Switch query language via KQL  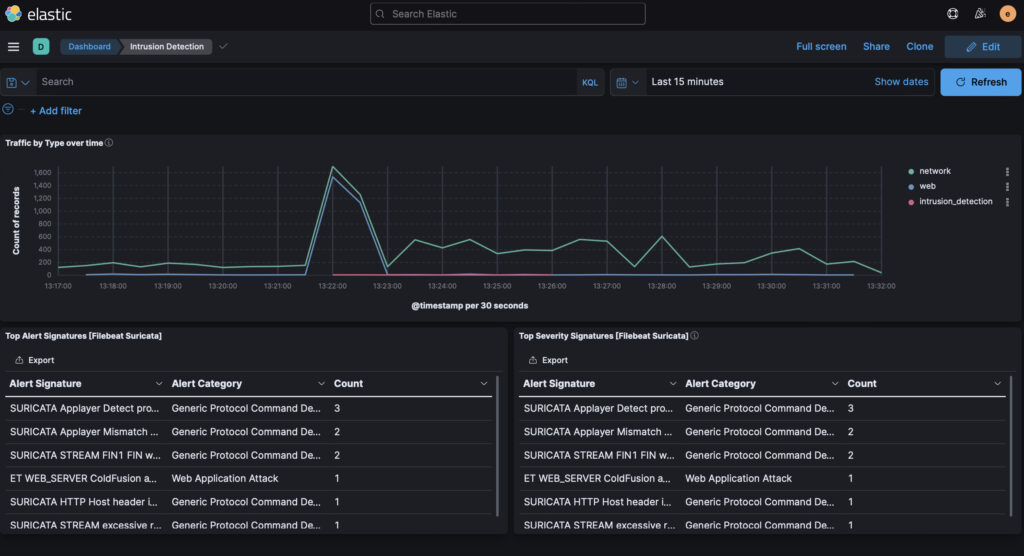click(x=590, y=82)
